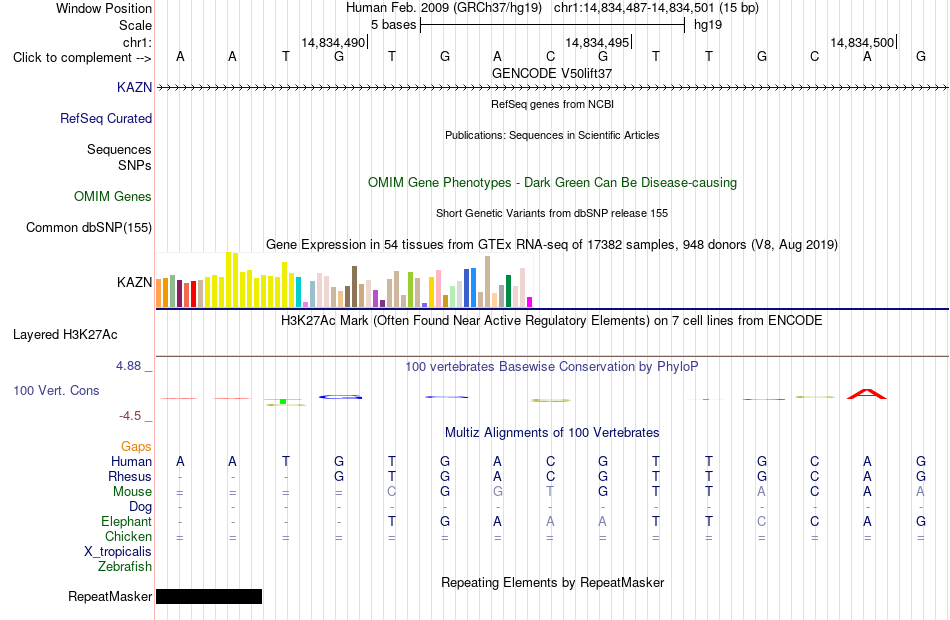Screen dimensions: 950x620
Task: Click the -4.5 PhyloP lower scale value
Action: pos(130,416)
